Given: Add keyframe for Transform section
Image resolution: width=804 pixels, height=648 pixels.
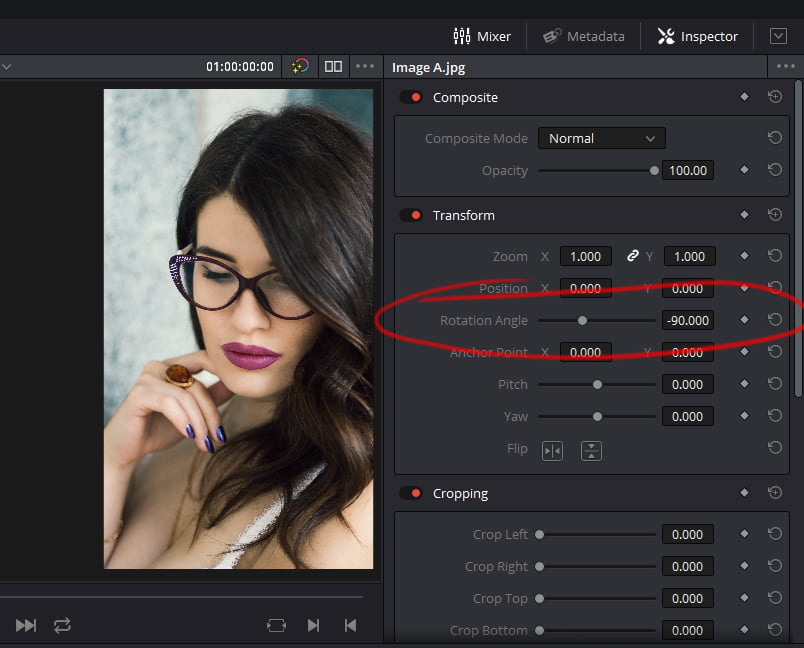Looking at the screenshot, I should point(744,214).
